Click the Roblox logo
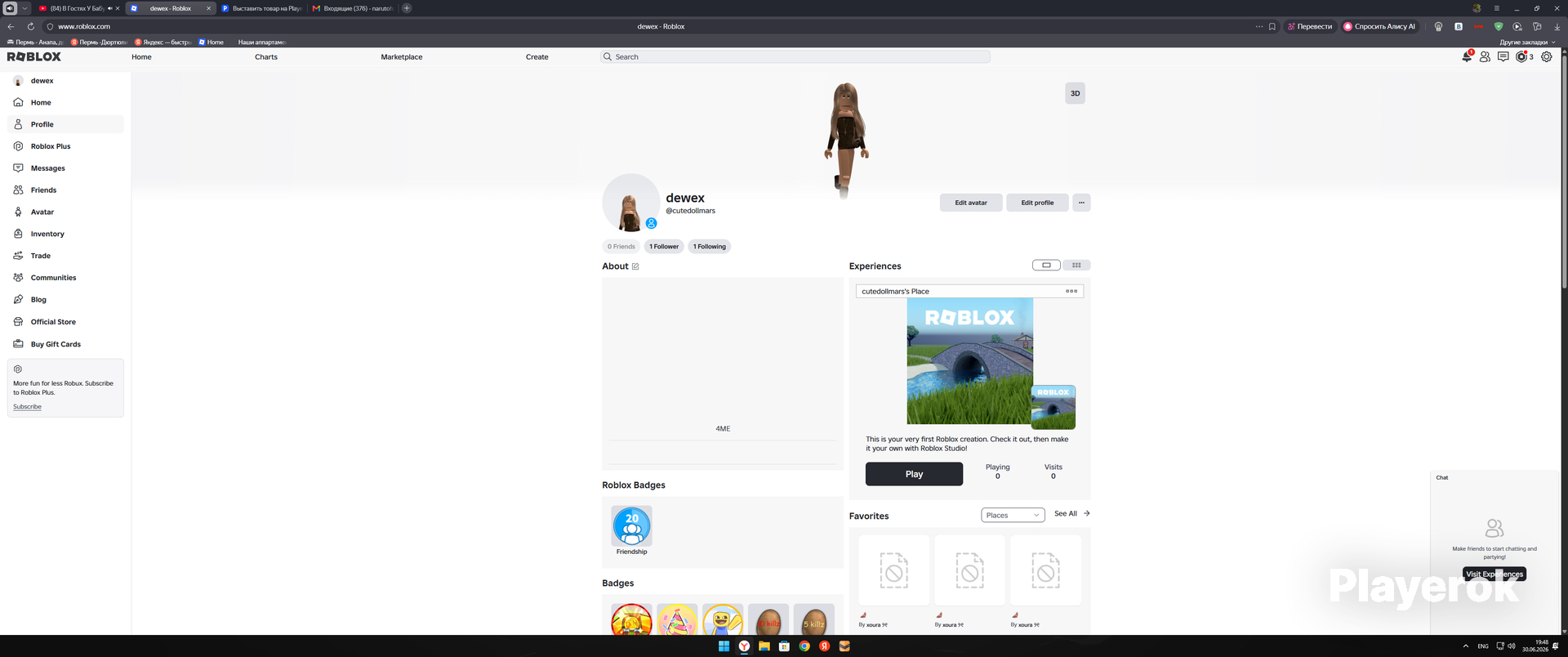Viewport: 1568px width, 657px height. [34, 56]
